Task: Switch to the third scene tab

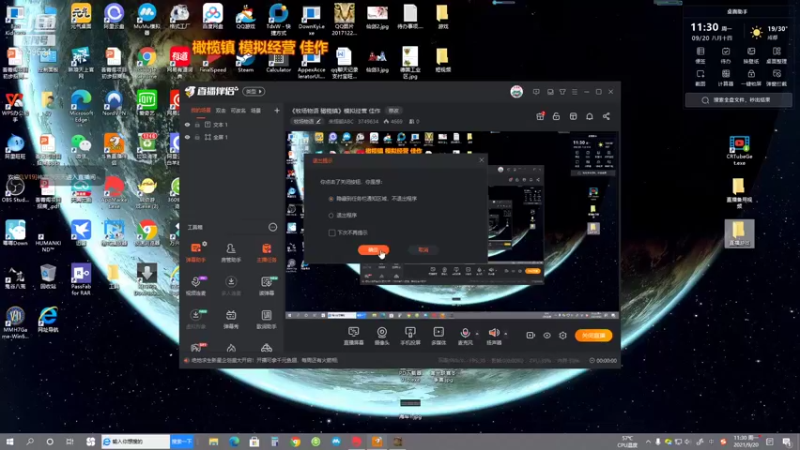Action: [238, 110]
